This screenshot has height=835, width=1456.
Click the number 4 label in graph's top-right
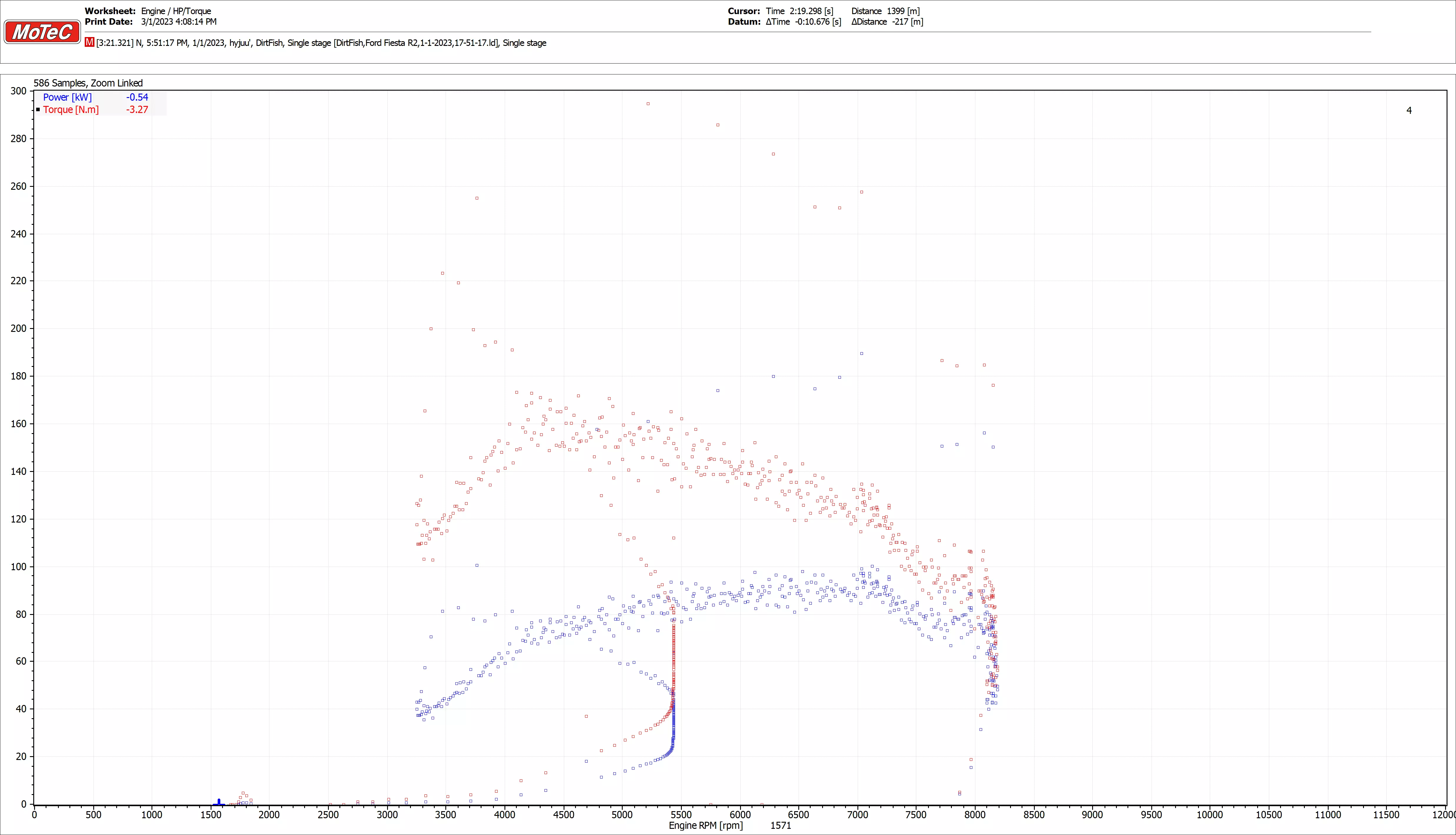1409,110
